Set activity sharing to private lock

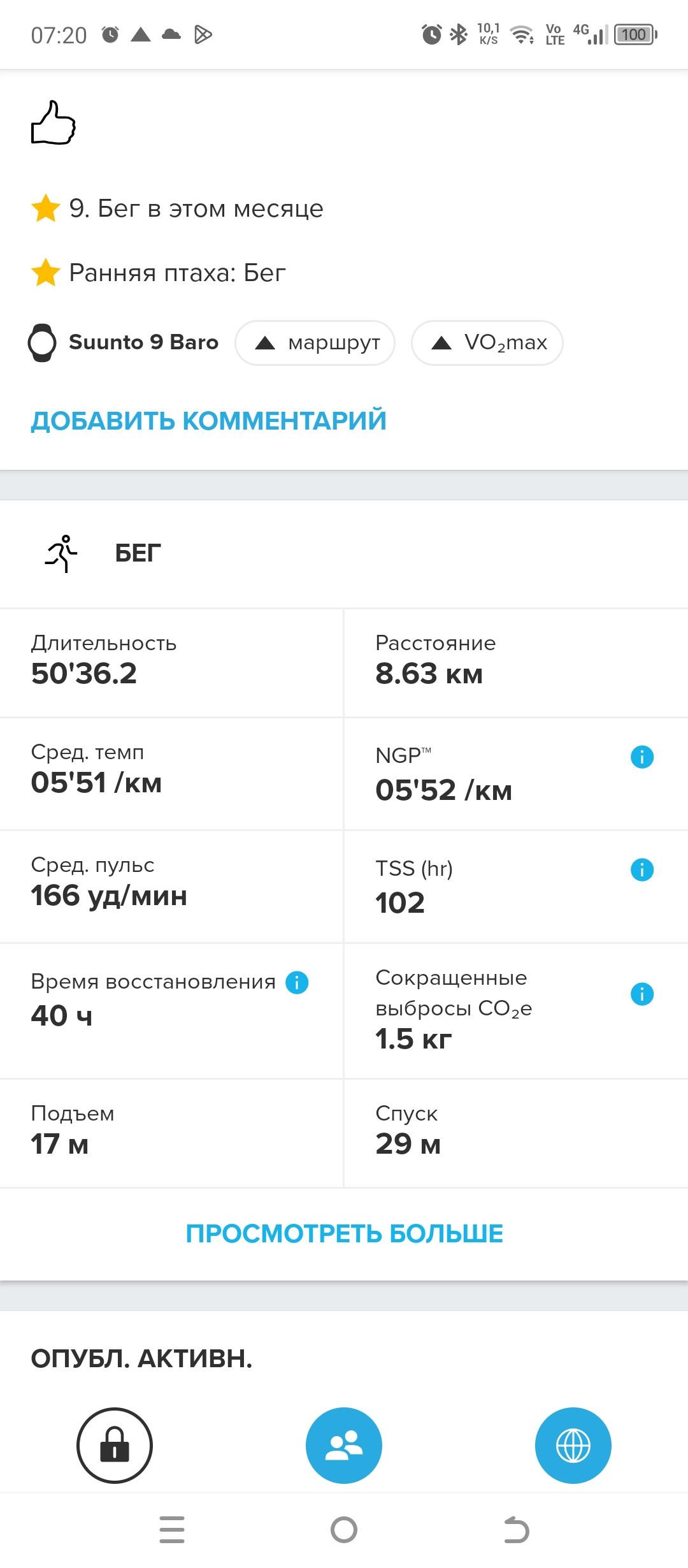[115, 1446]
